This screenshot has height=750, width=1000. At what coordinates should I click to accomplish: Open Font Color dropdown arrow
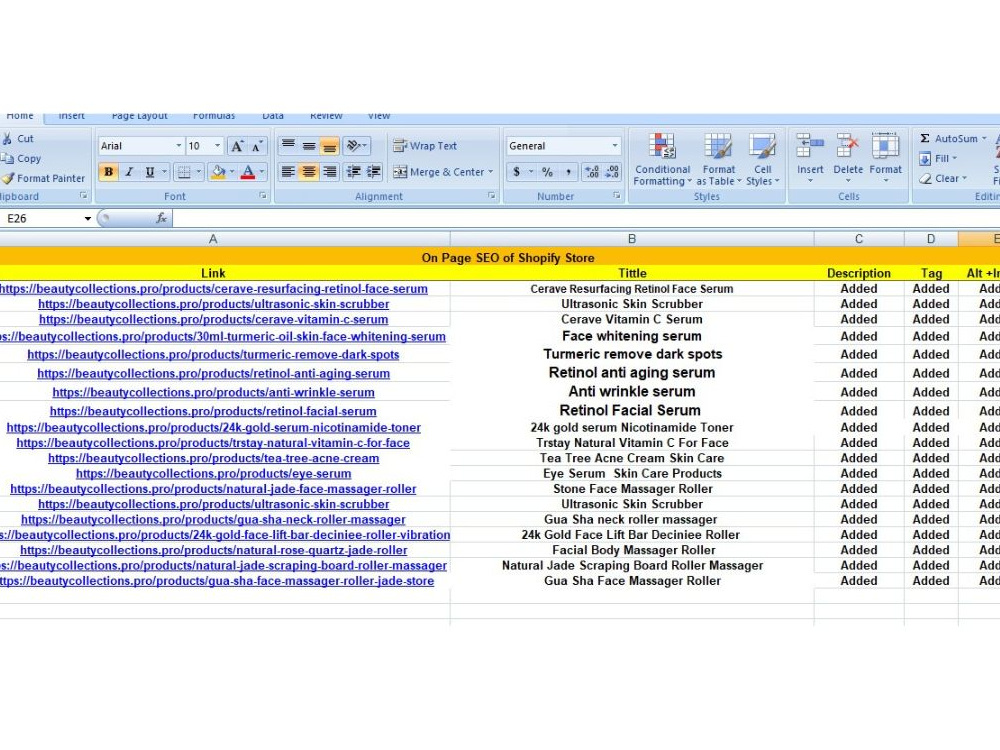click(261, 172)
